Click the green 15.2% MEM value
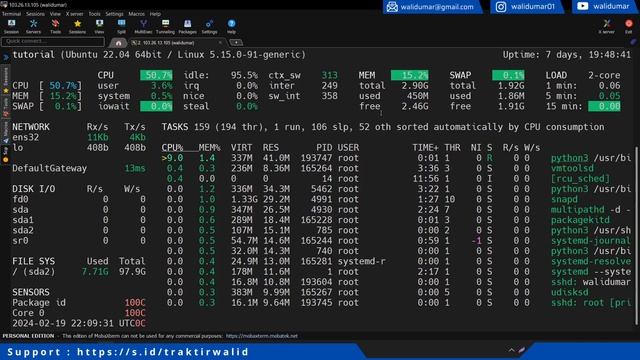Viewport: 640px width, 360px height. [410, 75]
